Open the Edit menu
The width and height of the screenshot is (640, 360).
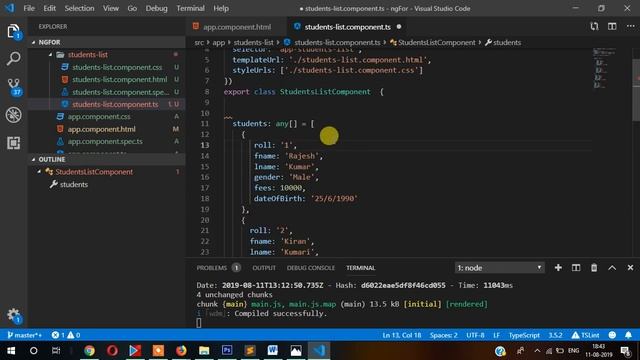[49, 8]
